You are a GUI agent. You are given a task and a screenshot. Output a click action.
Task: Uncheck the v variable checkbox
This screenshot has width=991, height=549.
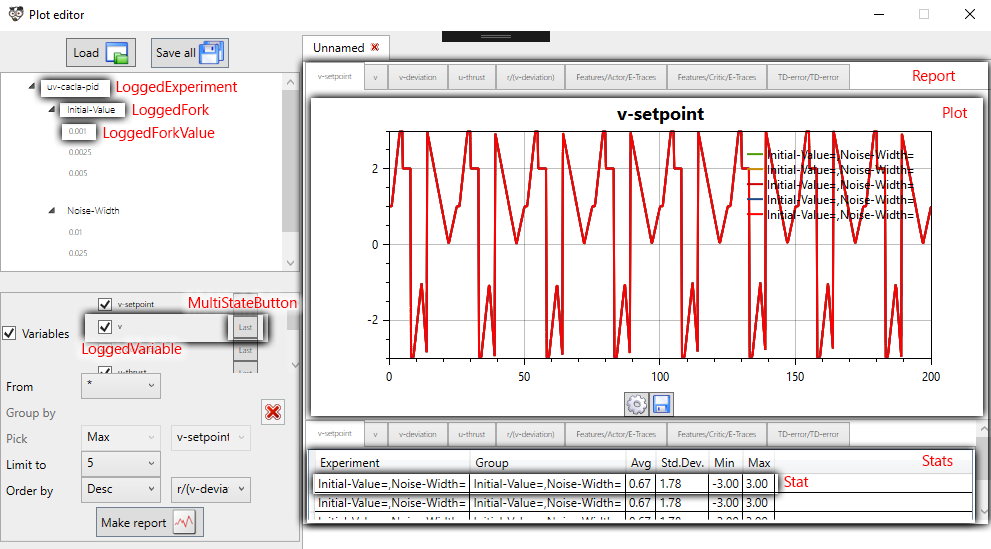pos(105,327)
